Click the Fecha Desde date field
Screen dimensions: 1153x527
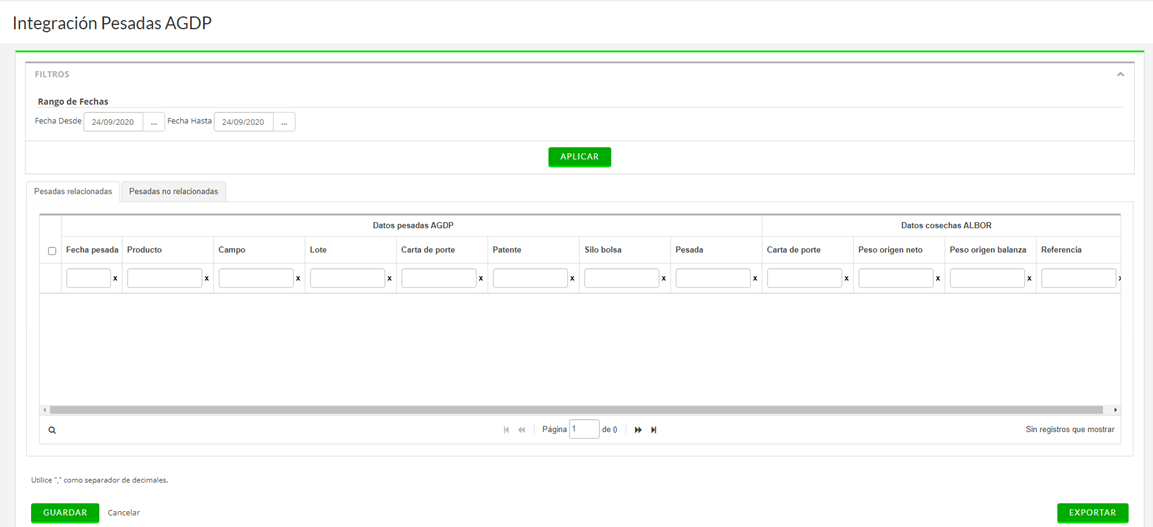pyautogui.click(x=113, y=122)
